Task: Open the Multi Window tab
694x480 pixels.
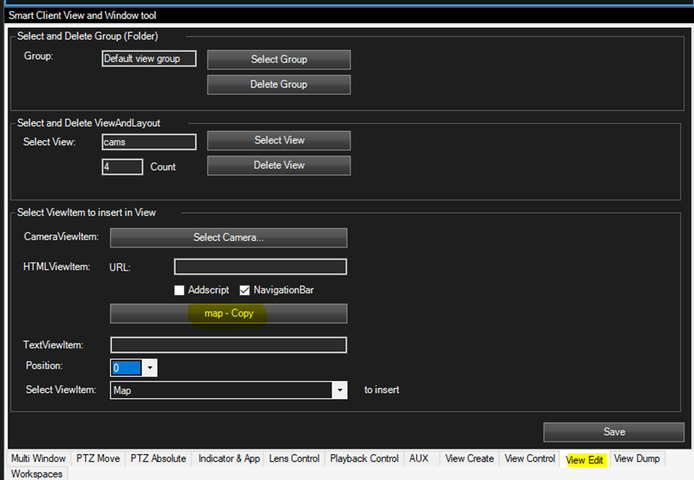Action: pos(35,459)
